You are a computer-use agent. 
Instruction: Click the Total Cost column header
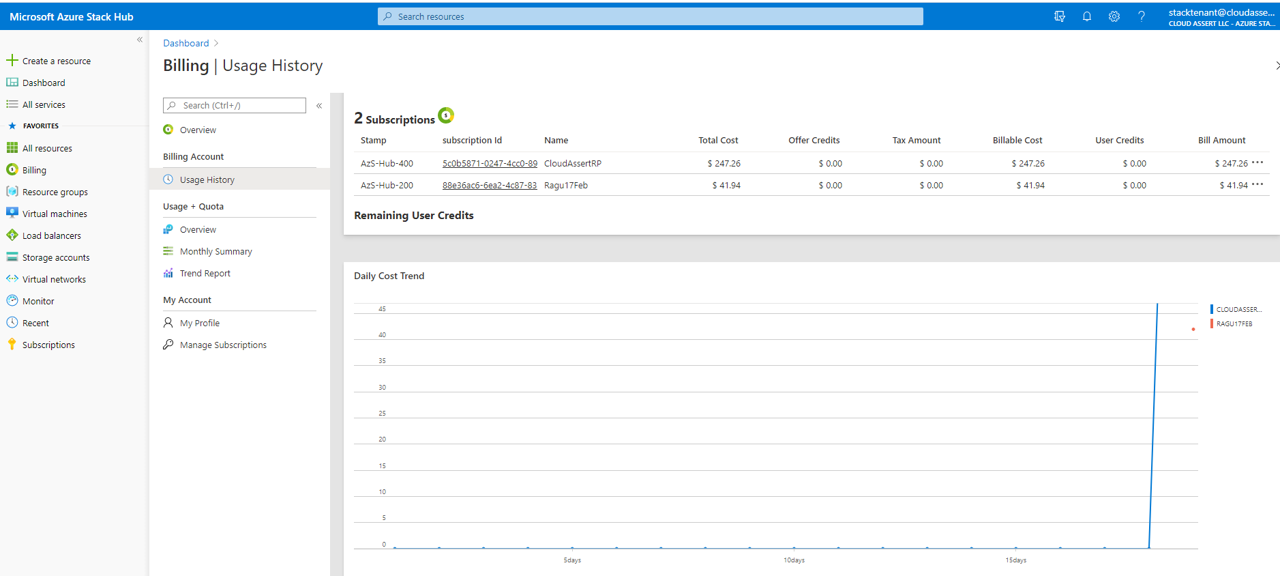coord(718,140)
